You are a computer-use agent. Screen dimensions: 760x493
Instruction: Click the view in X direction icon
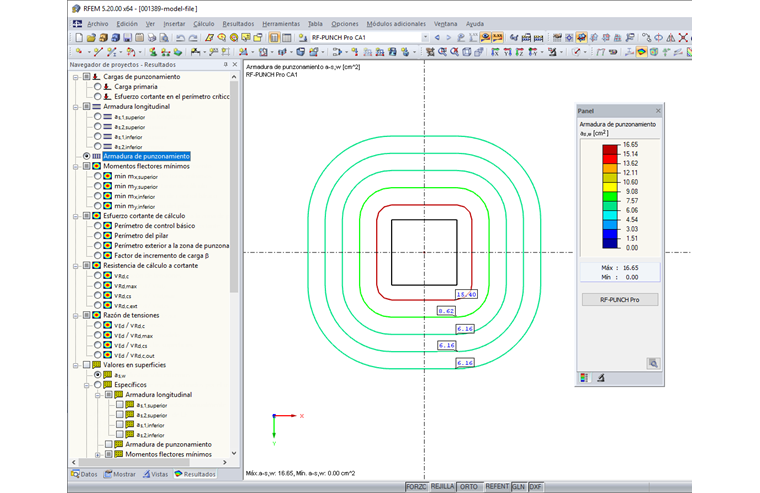click(495, 52)
